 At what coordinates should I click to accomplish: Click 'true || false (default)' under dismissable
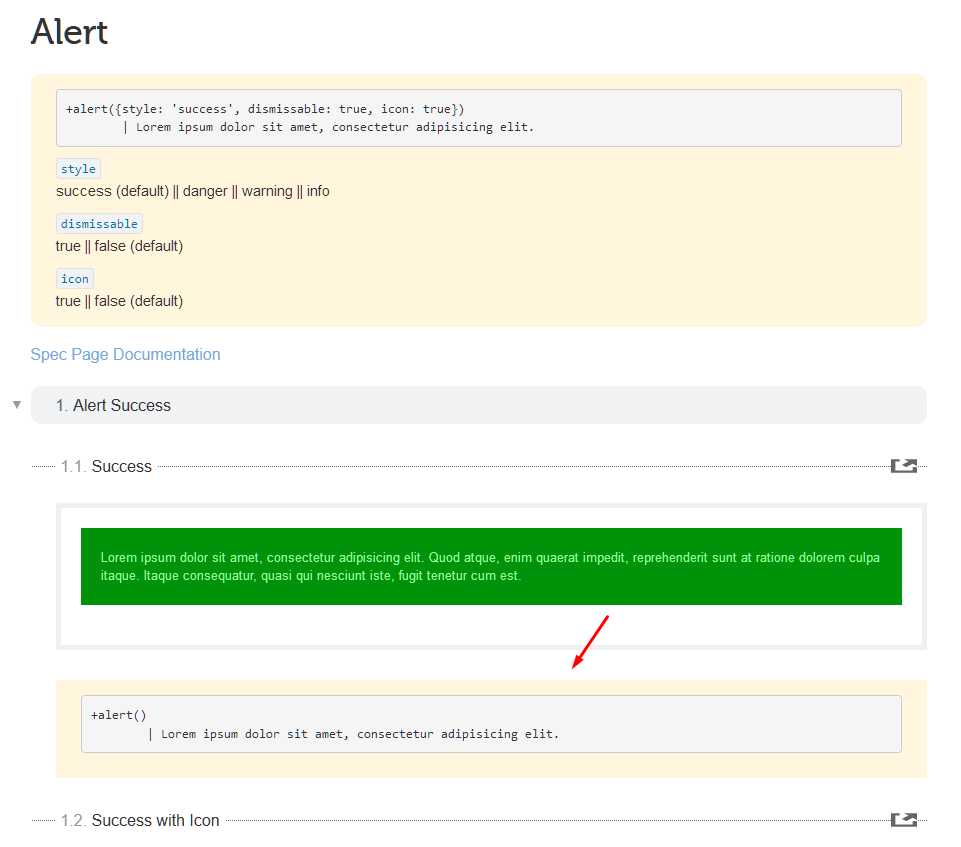(x=120, y=246)
